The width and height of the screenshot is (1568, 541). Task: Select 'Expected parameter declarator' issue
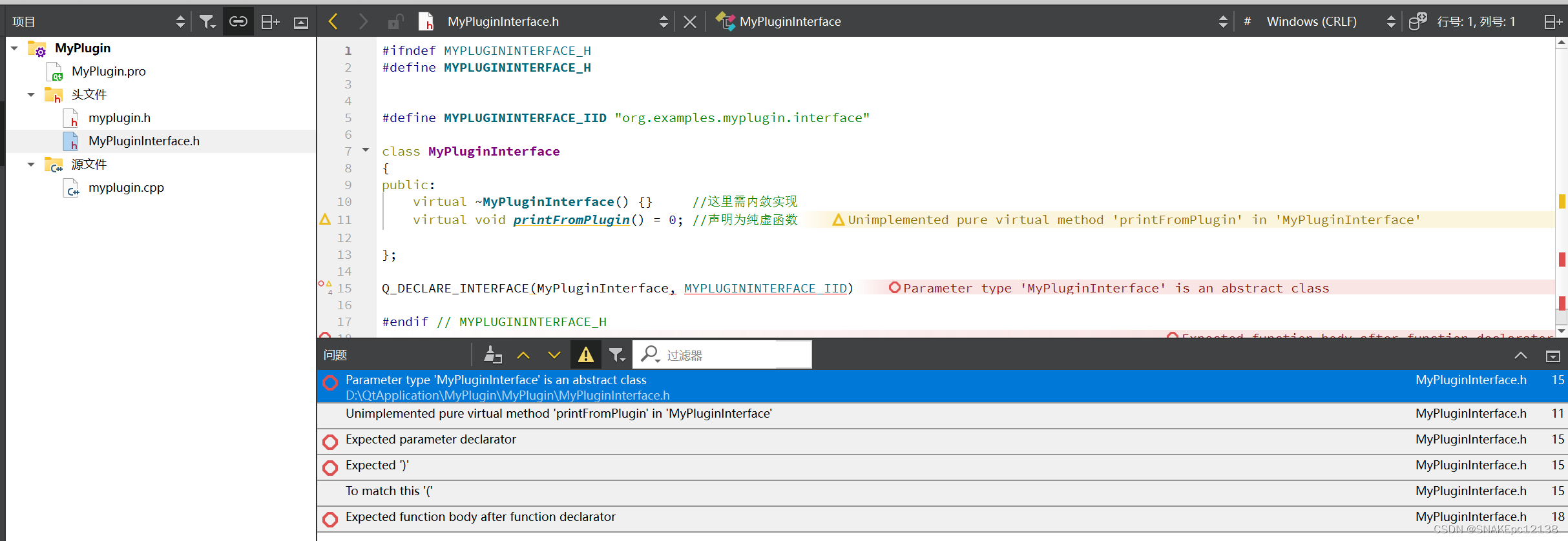click(942, 440)
